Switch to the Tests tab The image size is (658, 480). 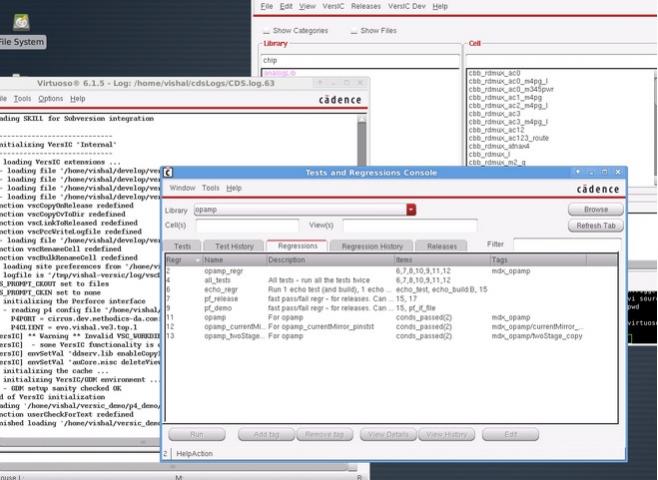coord(183,246)
